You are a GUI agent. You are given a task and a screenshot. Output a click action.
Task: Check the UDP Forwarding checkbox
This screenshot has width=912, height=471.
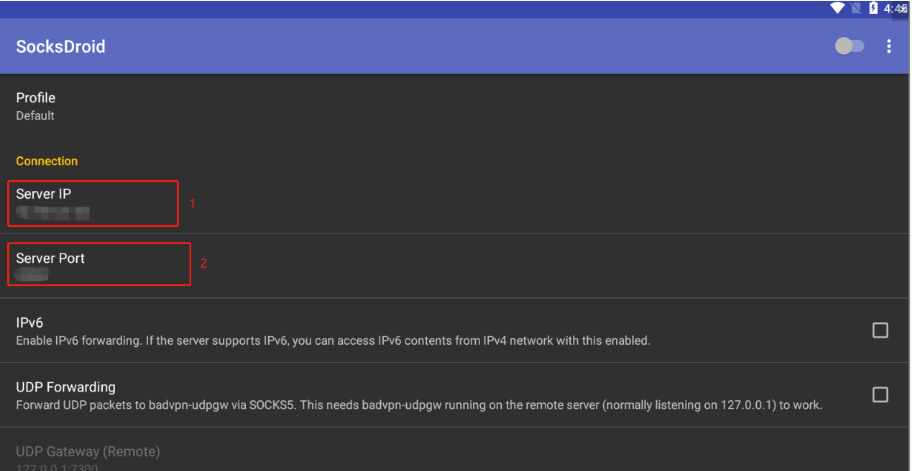(x=880, y=395)
